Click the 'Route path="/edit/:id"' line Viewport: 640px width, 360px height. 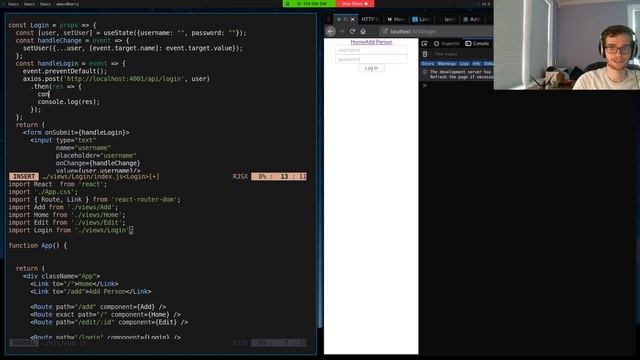point(109,322)
